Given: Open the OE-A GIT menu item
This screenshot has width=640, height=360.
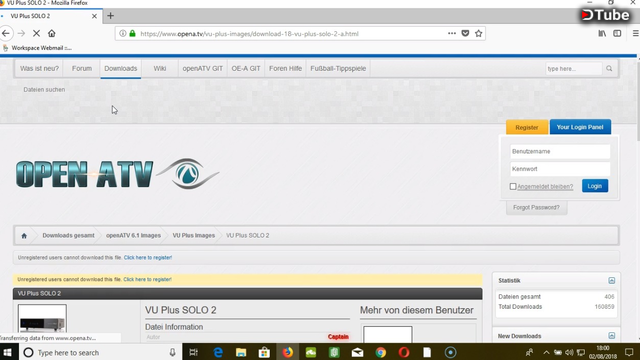Looking at the screenshot, I should 246,69.
